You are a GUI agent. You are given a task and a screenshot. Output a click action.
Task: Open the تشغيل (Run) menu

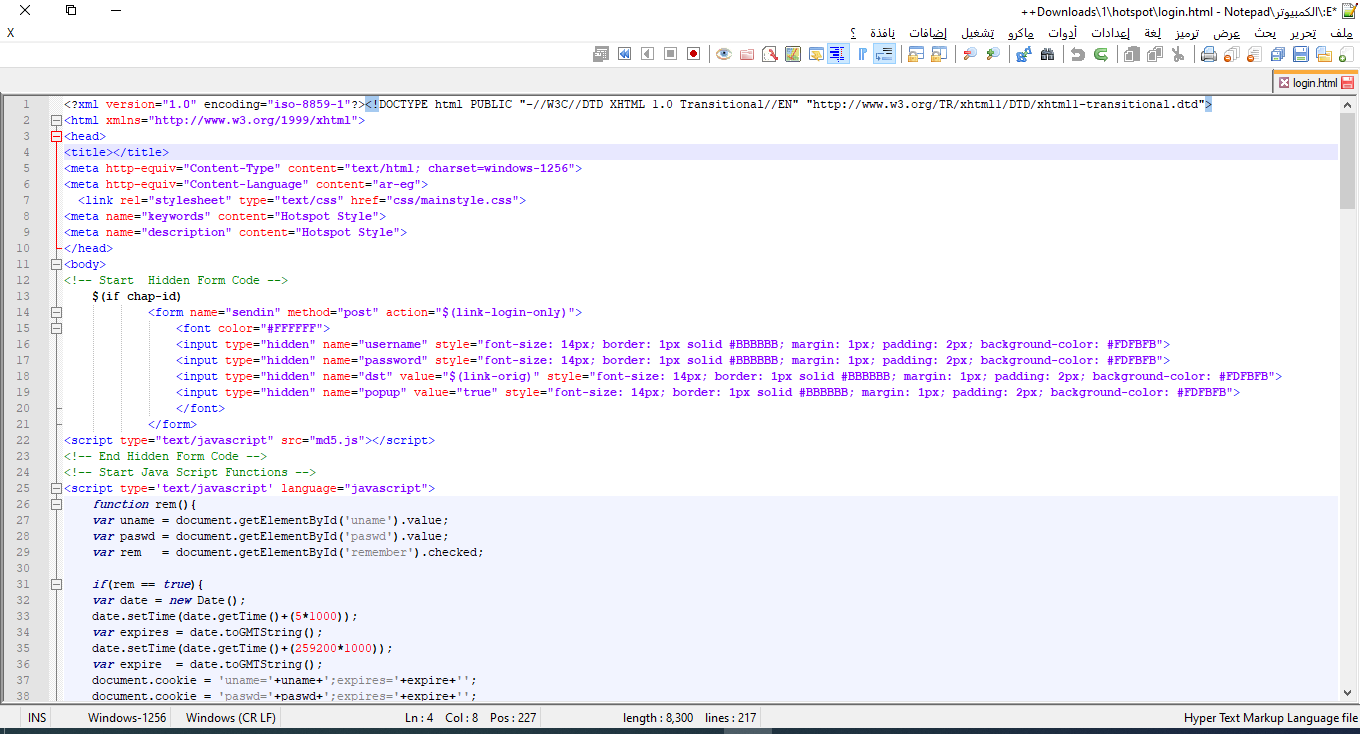[978, 33]
